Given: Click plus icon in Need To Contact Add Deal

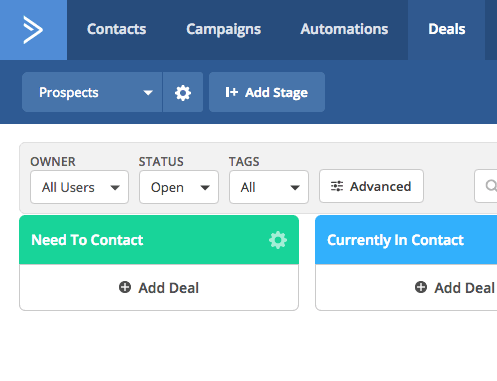Looking at the screenshot, I should 125,287.
